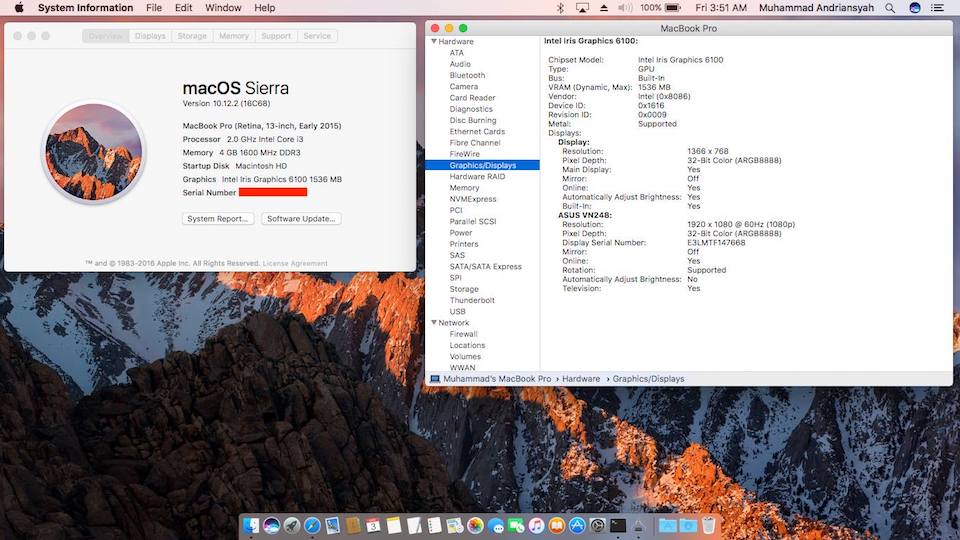Click Bluetooth icon in menu bar
This screenshot has width=960, height=540.
(x=560, y=8)
